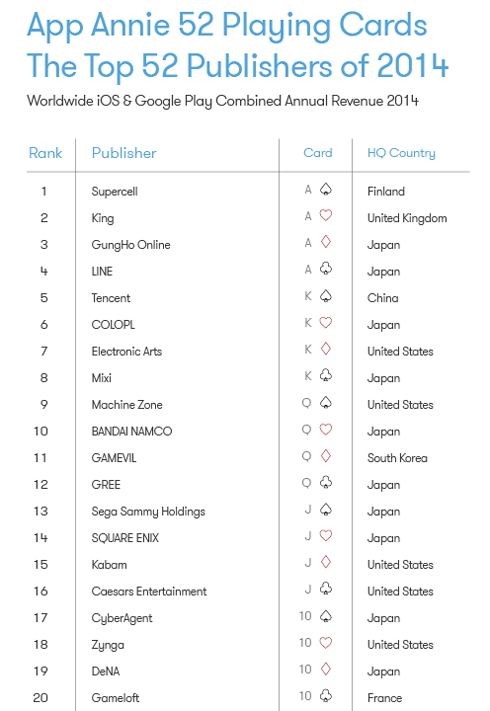Select the red heart icon next to Zynga

[326, 643]
